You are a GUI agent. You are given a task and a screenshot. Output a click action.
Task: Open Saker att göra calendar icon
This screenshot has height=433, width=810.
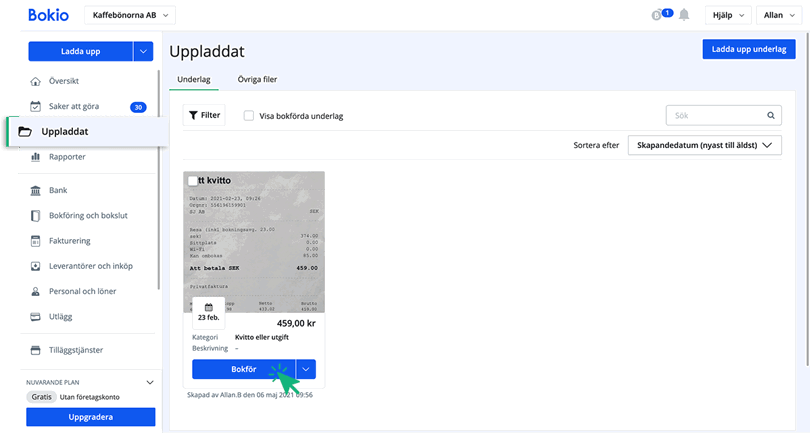click(36, 106)
